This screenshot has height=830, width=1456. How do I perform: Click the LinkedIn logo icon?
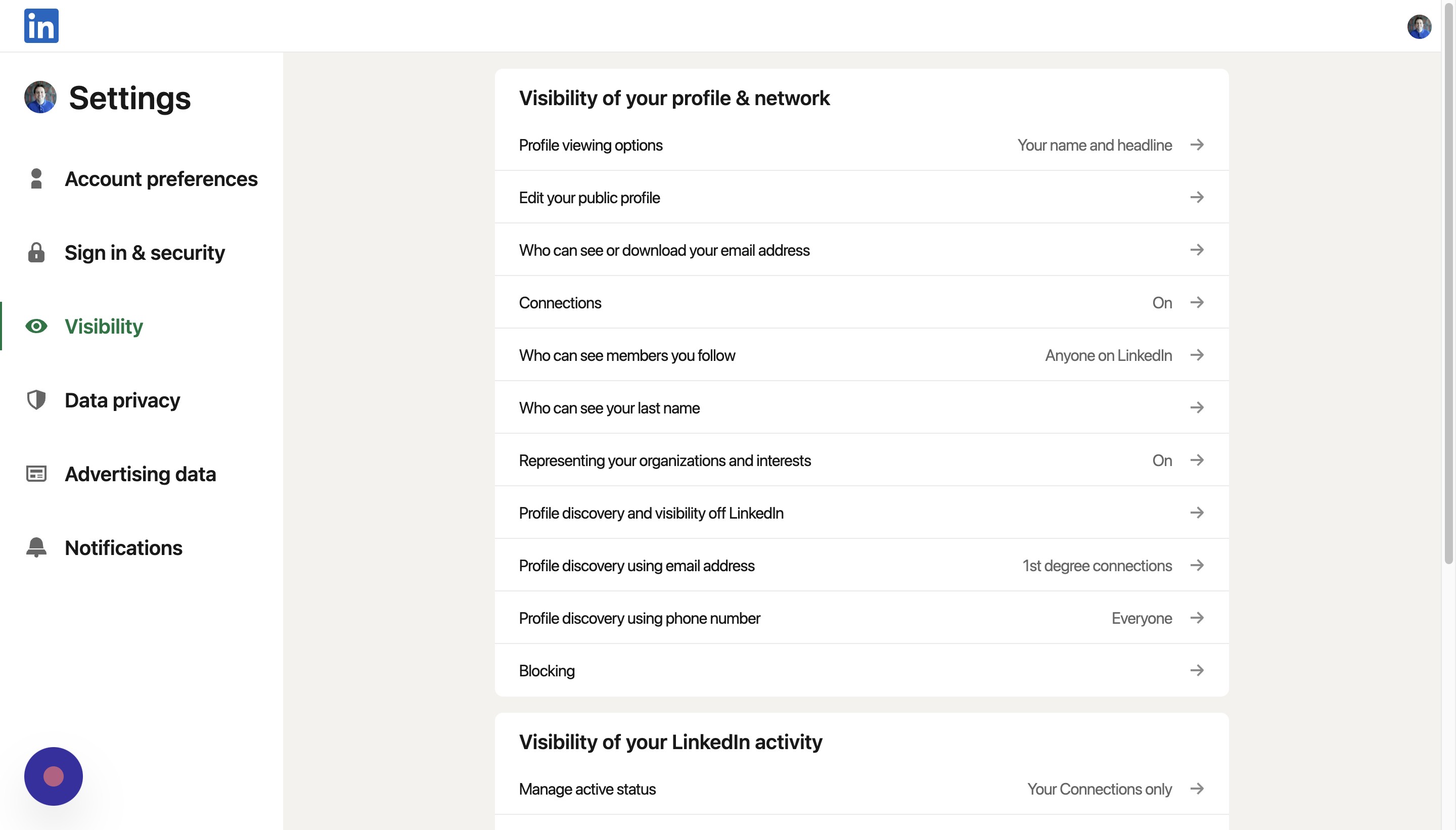point(41,26)
